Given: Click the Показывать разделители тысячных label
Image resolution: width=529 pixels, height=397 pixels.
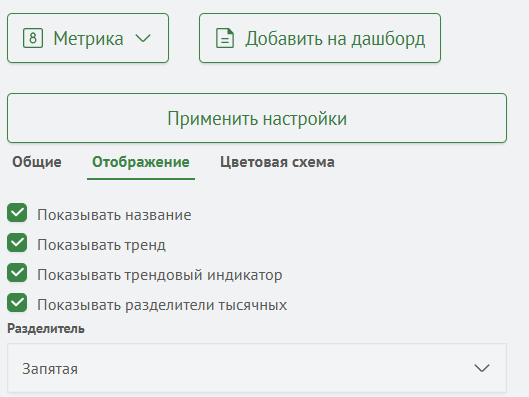Looking at the screenshot, I should click(162, 305).
